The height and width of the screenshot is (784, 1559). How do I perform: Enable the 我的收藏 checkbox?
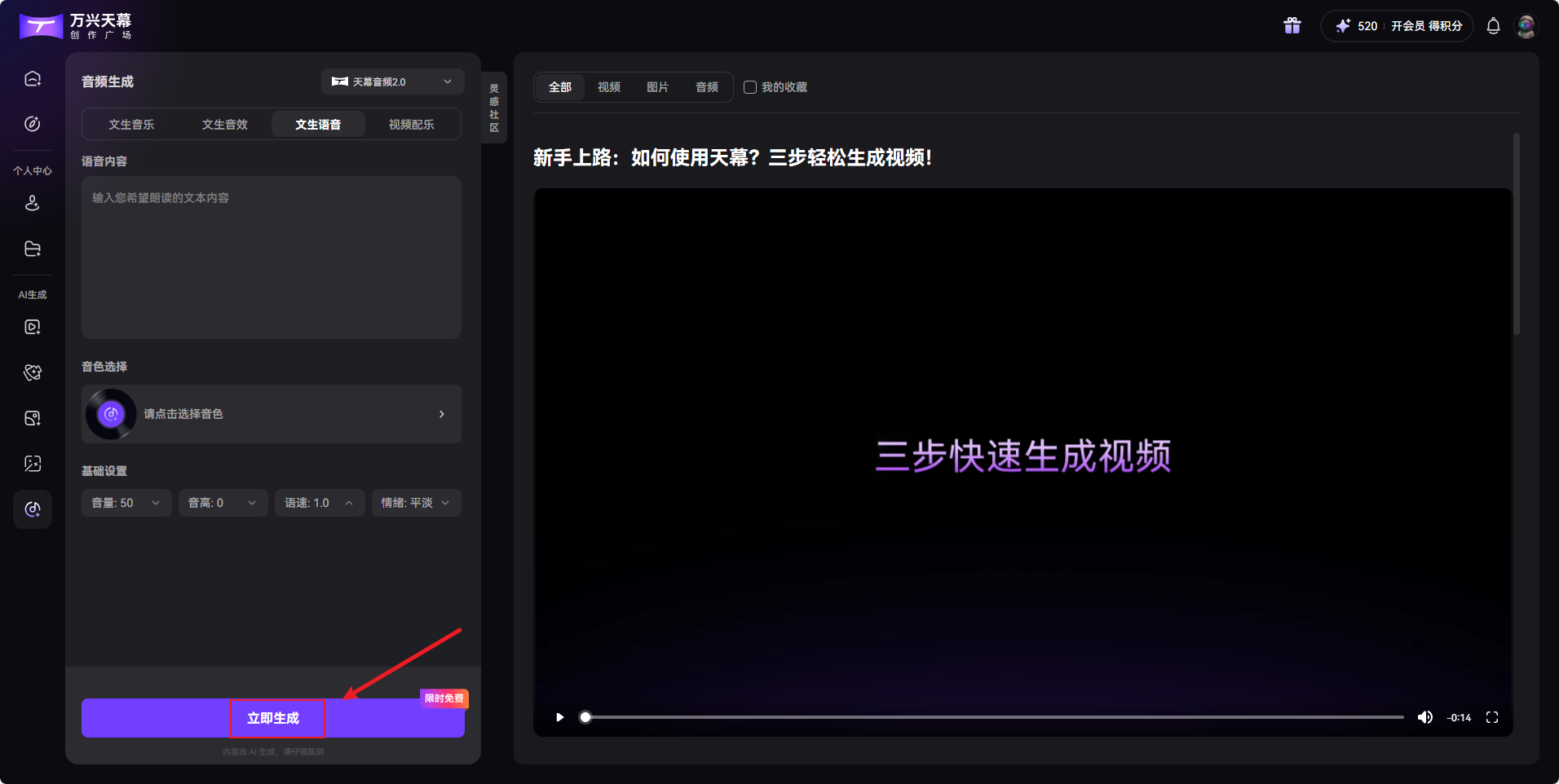tap(750, 87)
